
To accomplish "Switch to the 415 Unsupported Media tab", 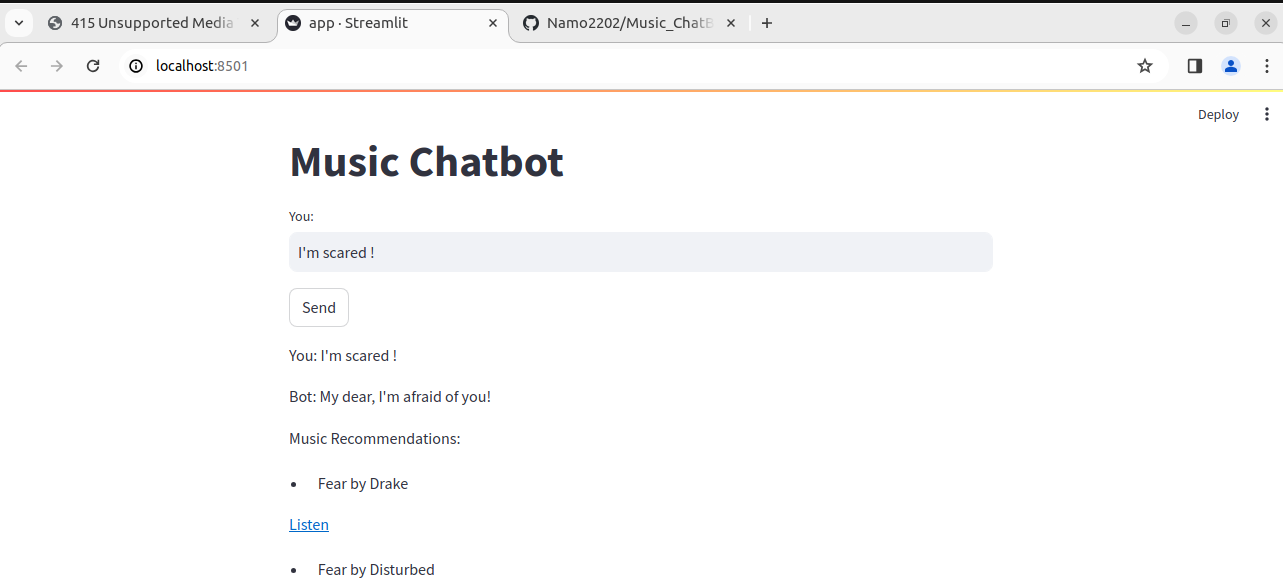I will point(142,23).
